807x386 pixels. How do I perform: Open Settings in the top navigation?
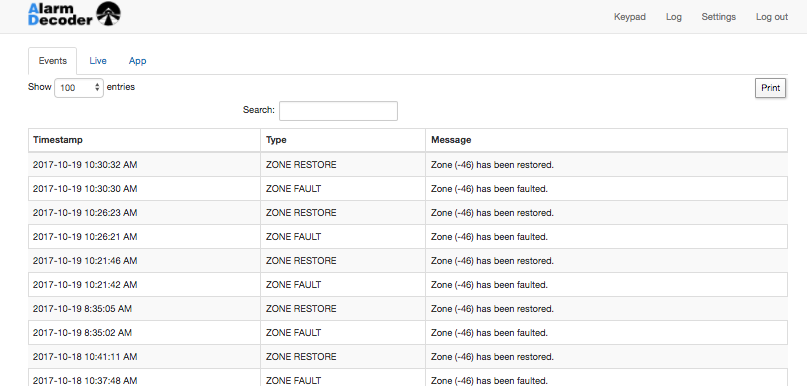[x=718, y=16]
